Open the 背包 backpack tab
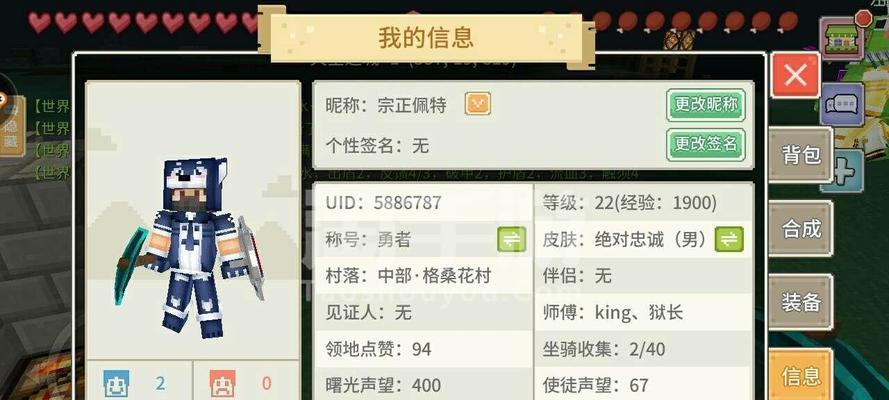 tap(801, 155)
